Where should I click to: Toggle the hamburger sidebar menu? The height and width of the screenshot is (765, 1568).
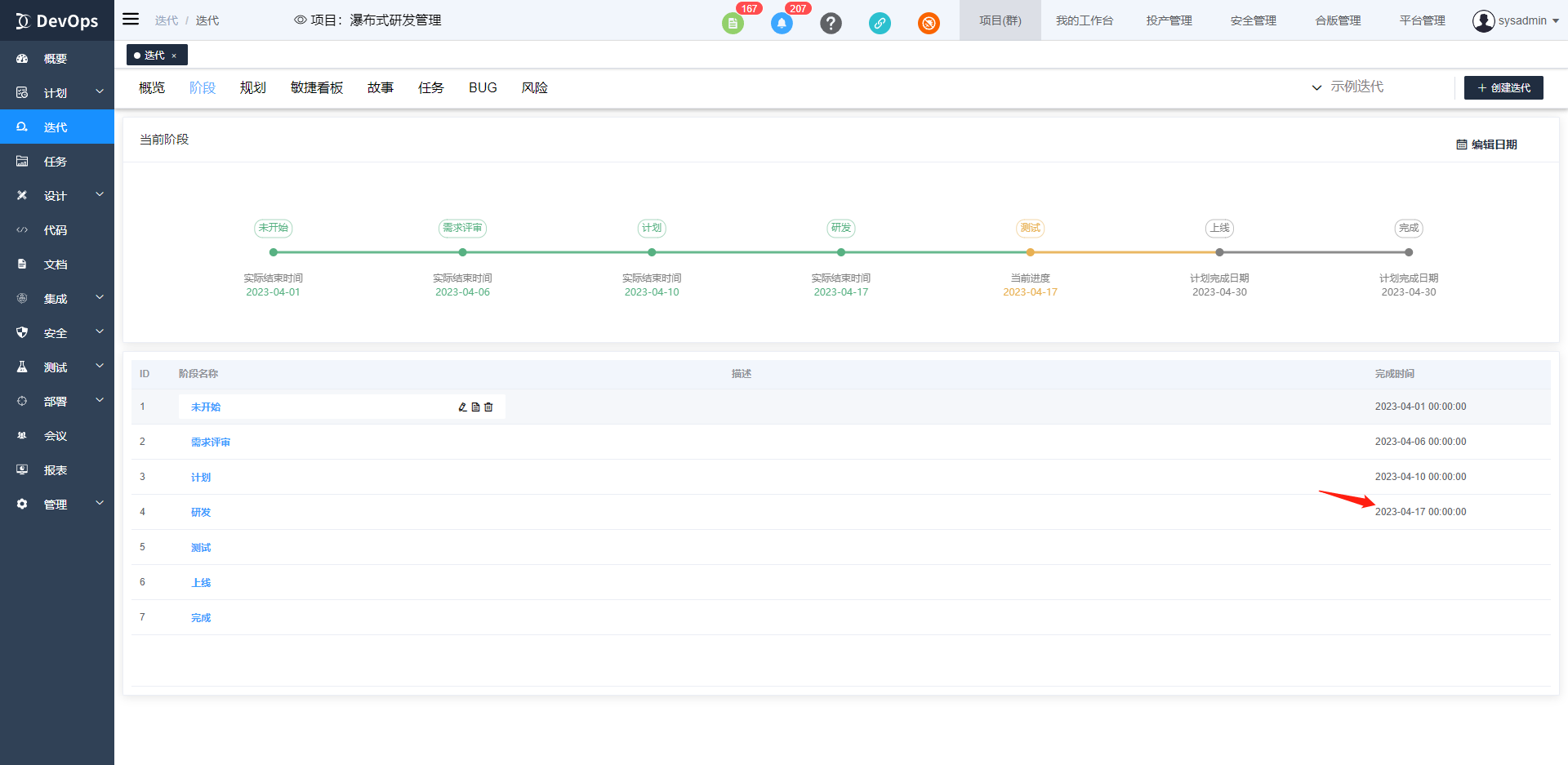(131, 20)
